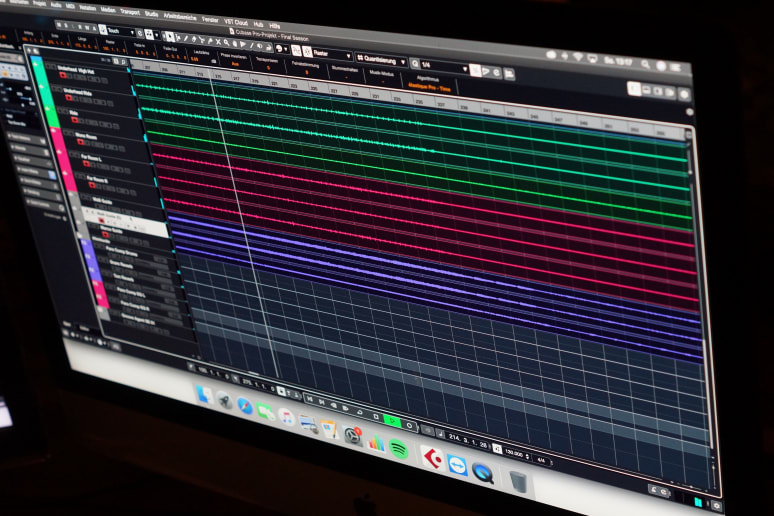Open the Algorithmus élastique Pro dropdown
This screenshot has width=774, height=516.
(429, 85)
